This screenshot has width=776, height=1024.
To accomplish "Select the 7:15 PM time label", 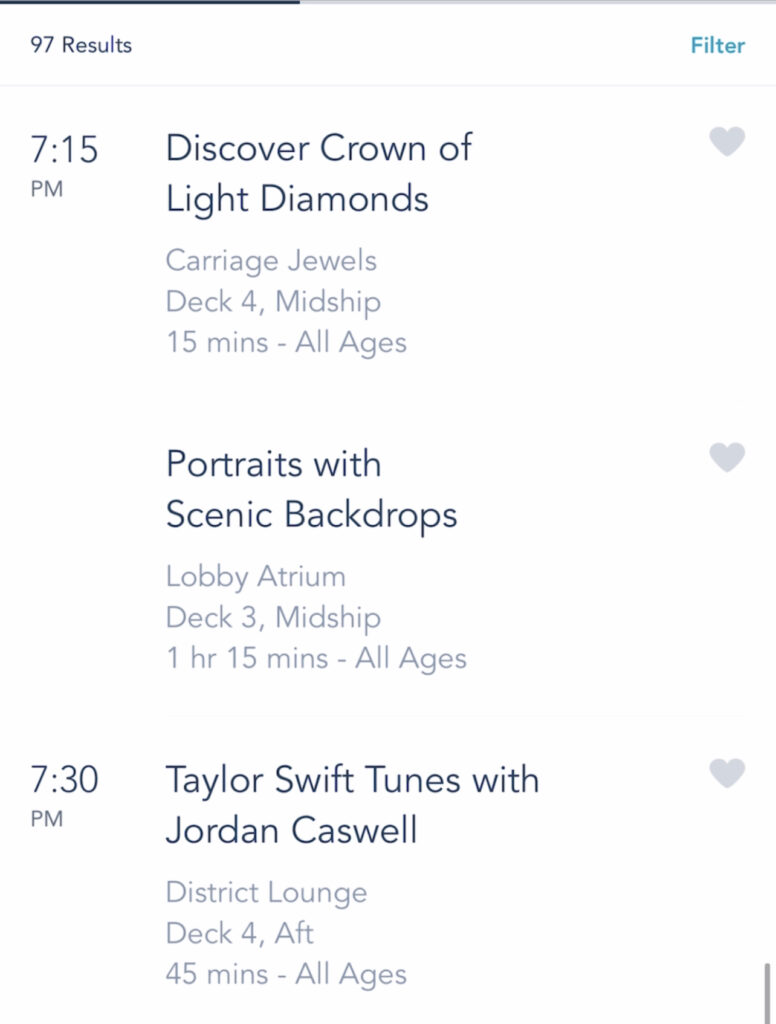I will point(64,165).
